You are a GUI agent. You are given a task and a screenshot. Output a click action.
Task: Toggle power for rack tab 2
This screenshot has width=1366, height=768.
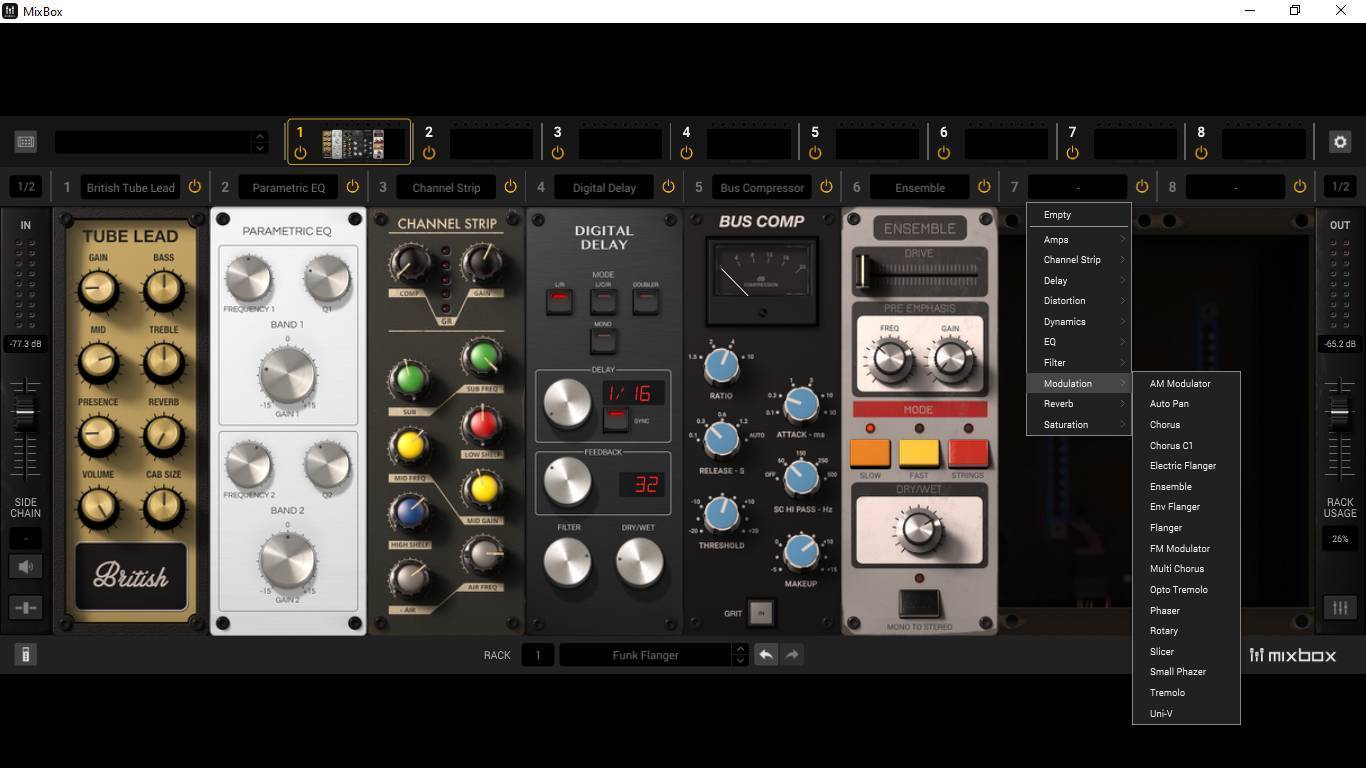pos(429,153)
